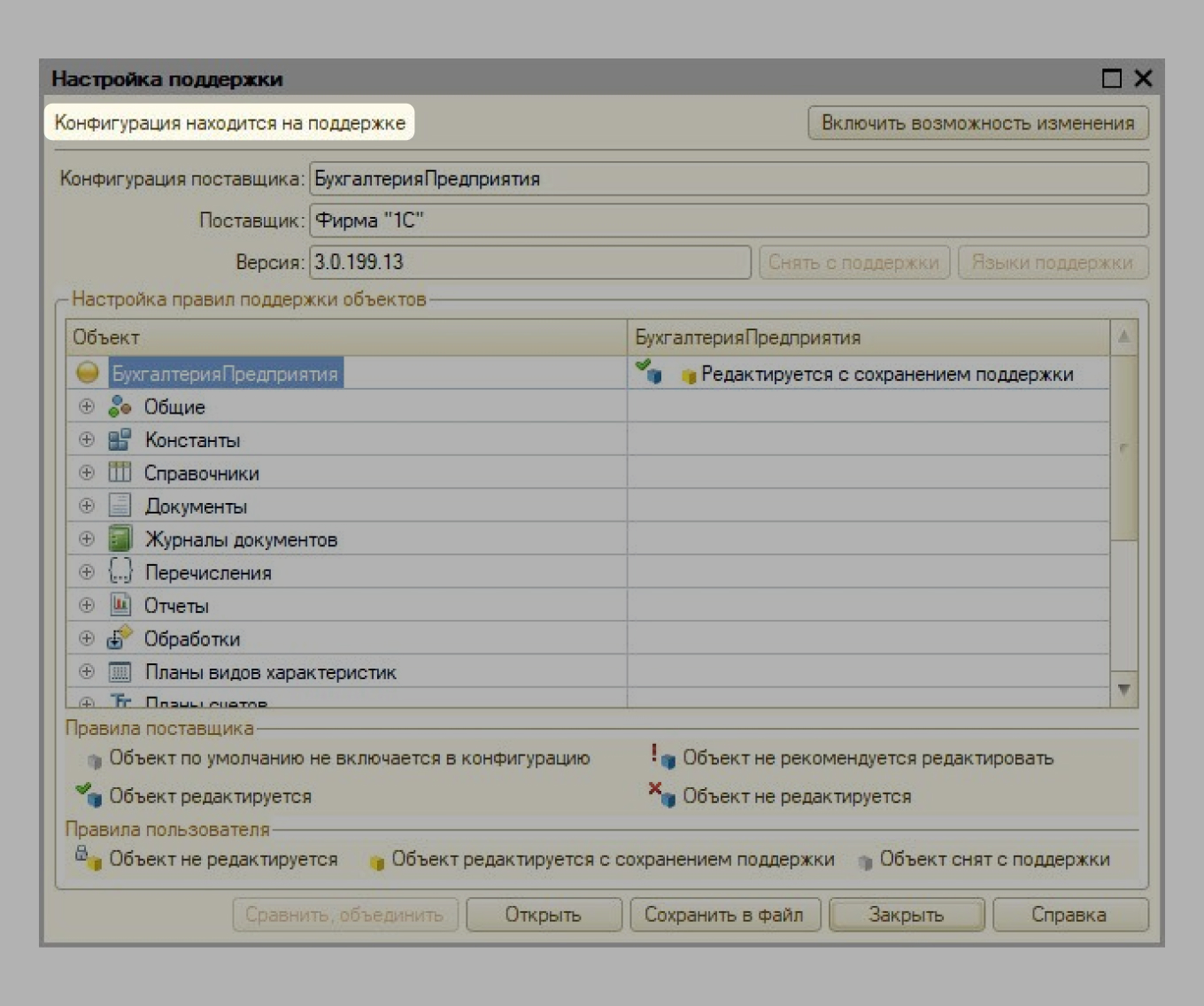Click the Перечисления braces icon
Viewport: 1204px width, 1006px height.
[120, 572]
